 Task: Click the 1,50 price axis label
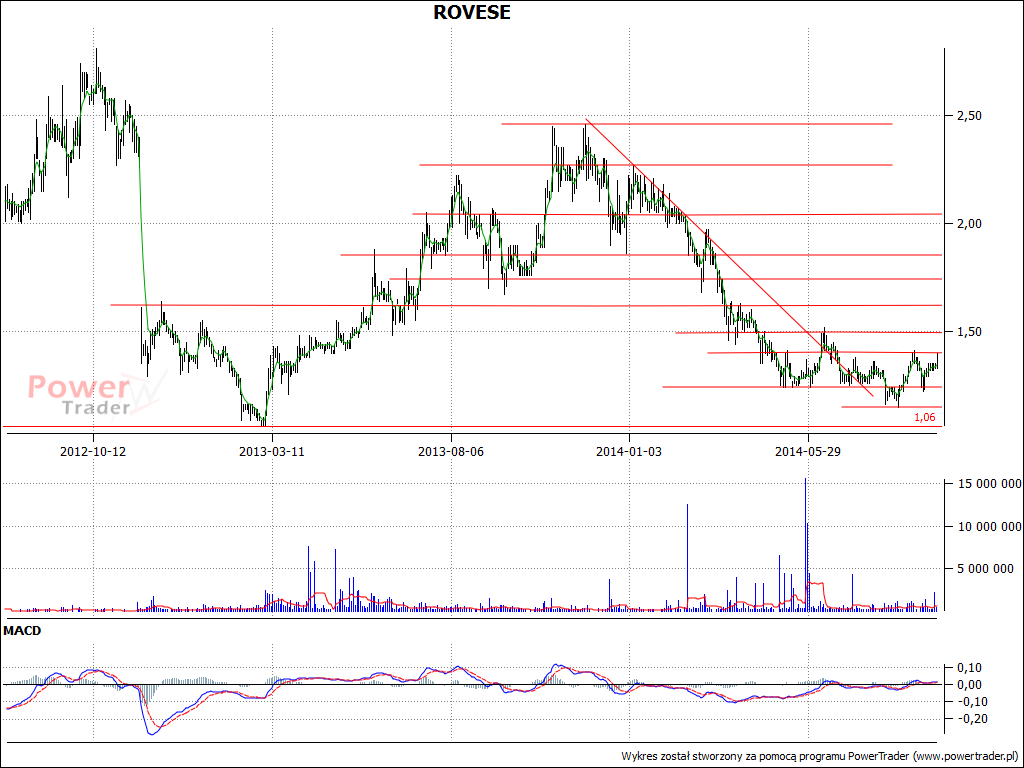coord(968,332)
